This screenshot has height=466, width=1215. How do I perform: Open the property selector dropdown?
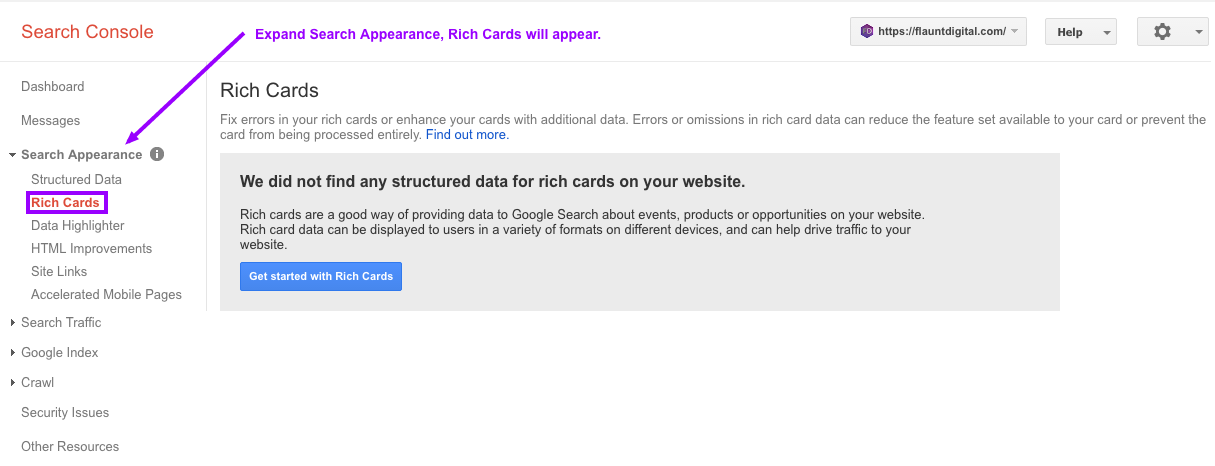pyautogui.click(x=939, y=32)
